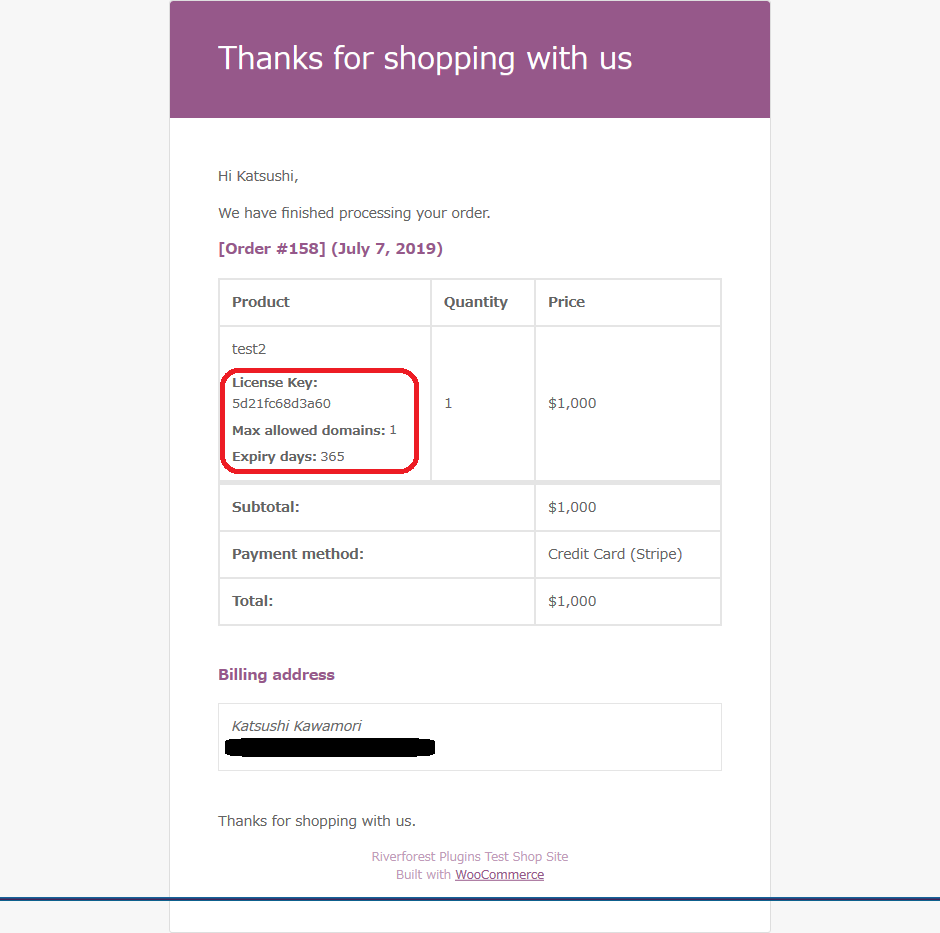
Task: Click the Total row amount
Action: click(x=572, y=601)
